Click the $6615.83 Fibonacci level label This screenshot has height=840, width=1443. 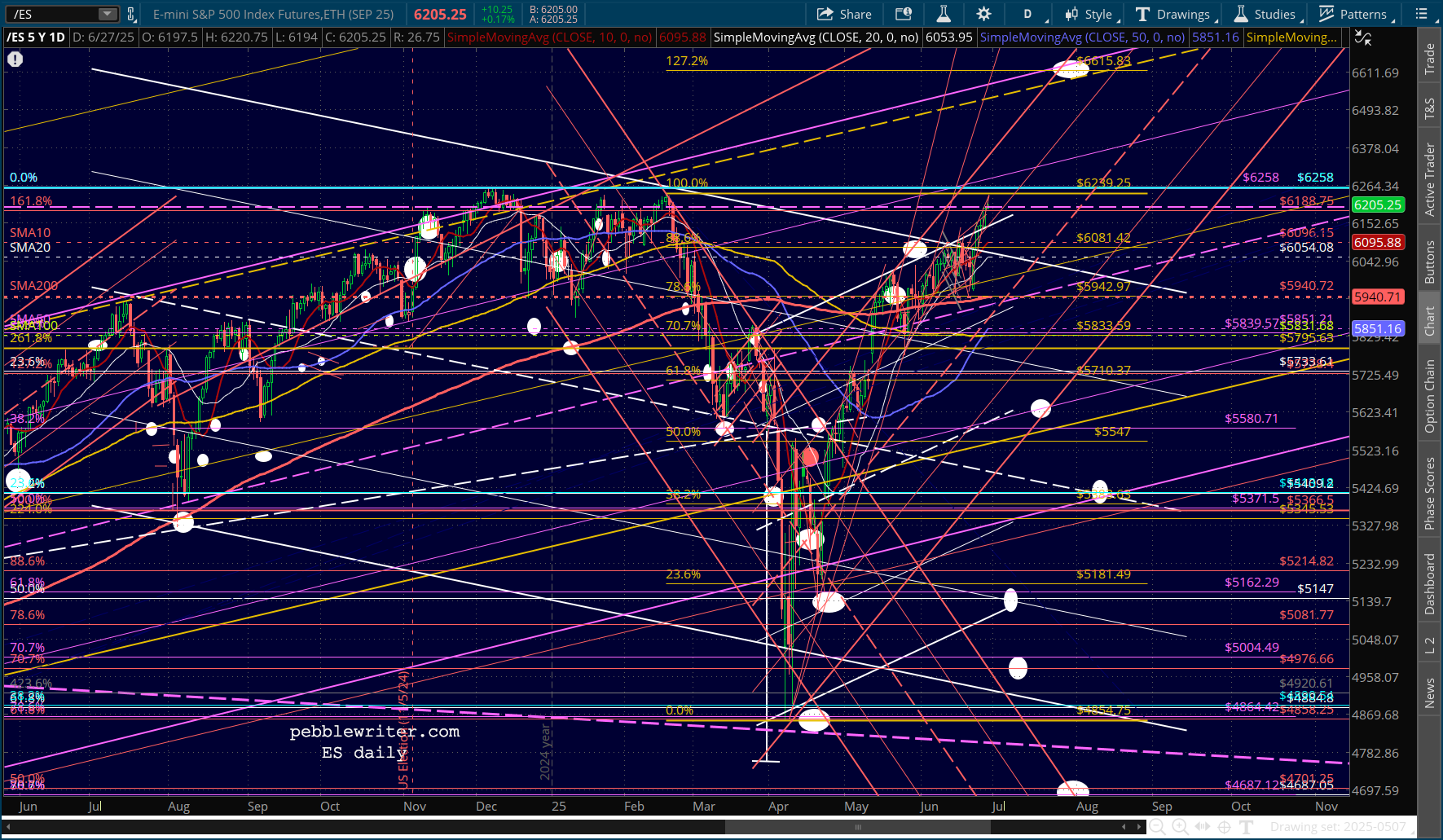(1103, 61)
